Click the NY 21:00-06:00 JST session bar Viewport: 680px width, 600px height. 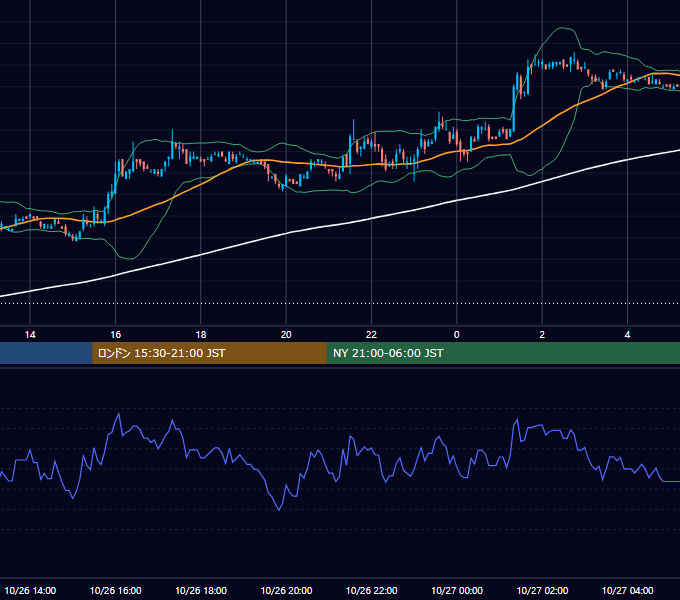(503, 353)
